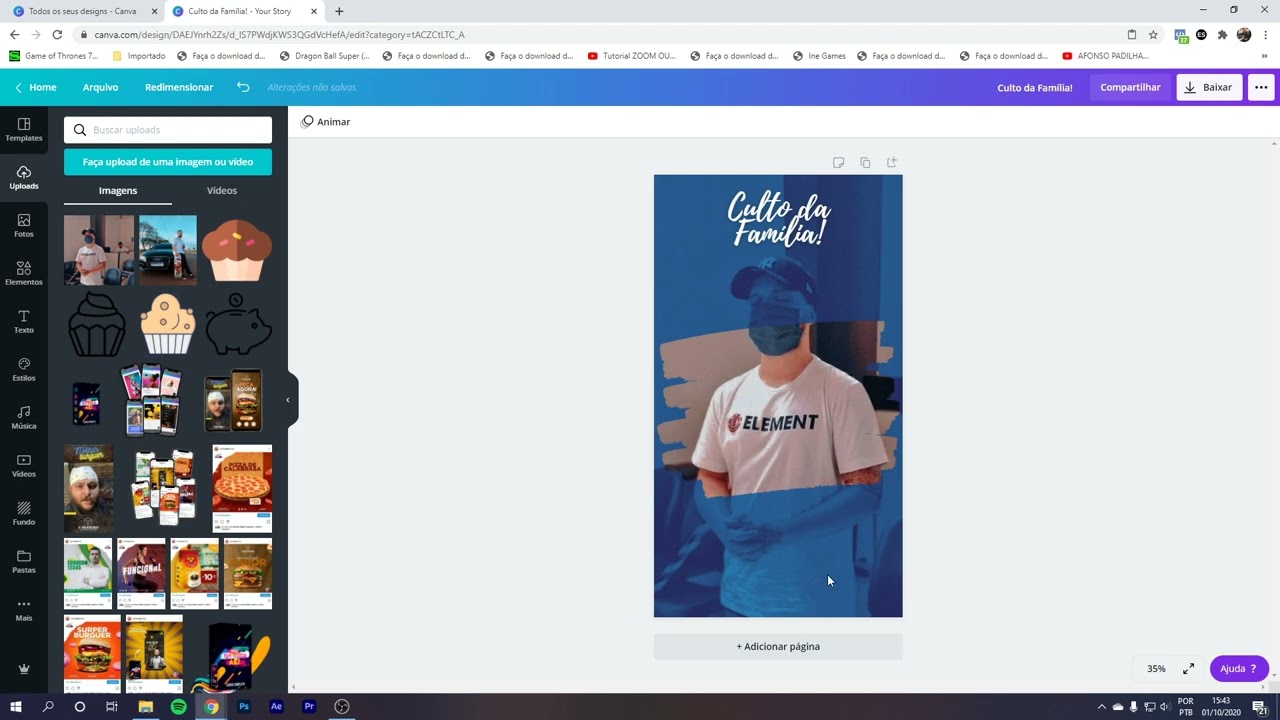Open the Ajuda help button

pyautogui.click(x=1239, y=669)
